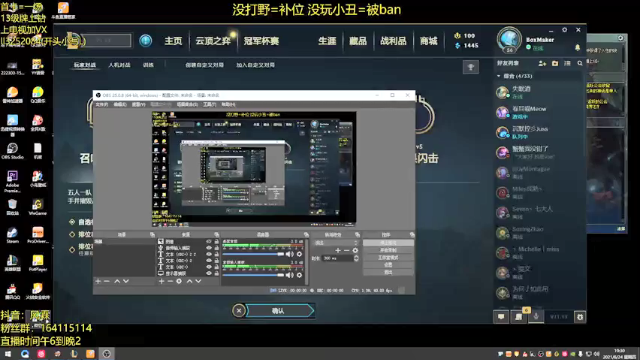Open OBS 编辑(E) menu
The image size is (640, 360).
[x=120, y=104]
